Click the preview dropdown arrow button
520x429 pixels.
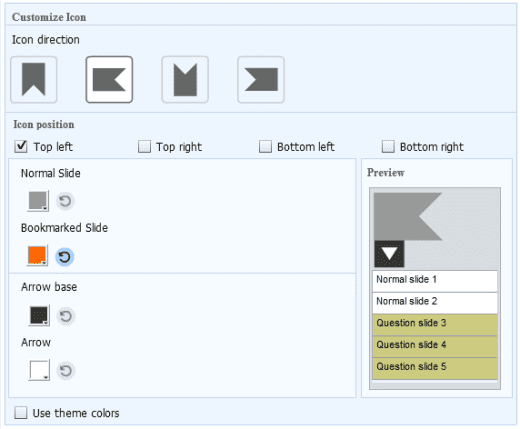(x=389, y=254)
